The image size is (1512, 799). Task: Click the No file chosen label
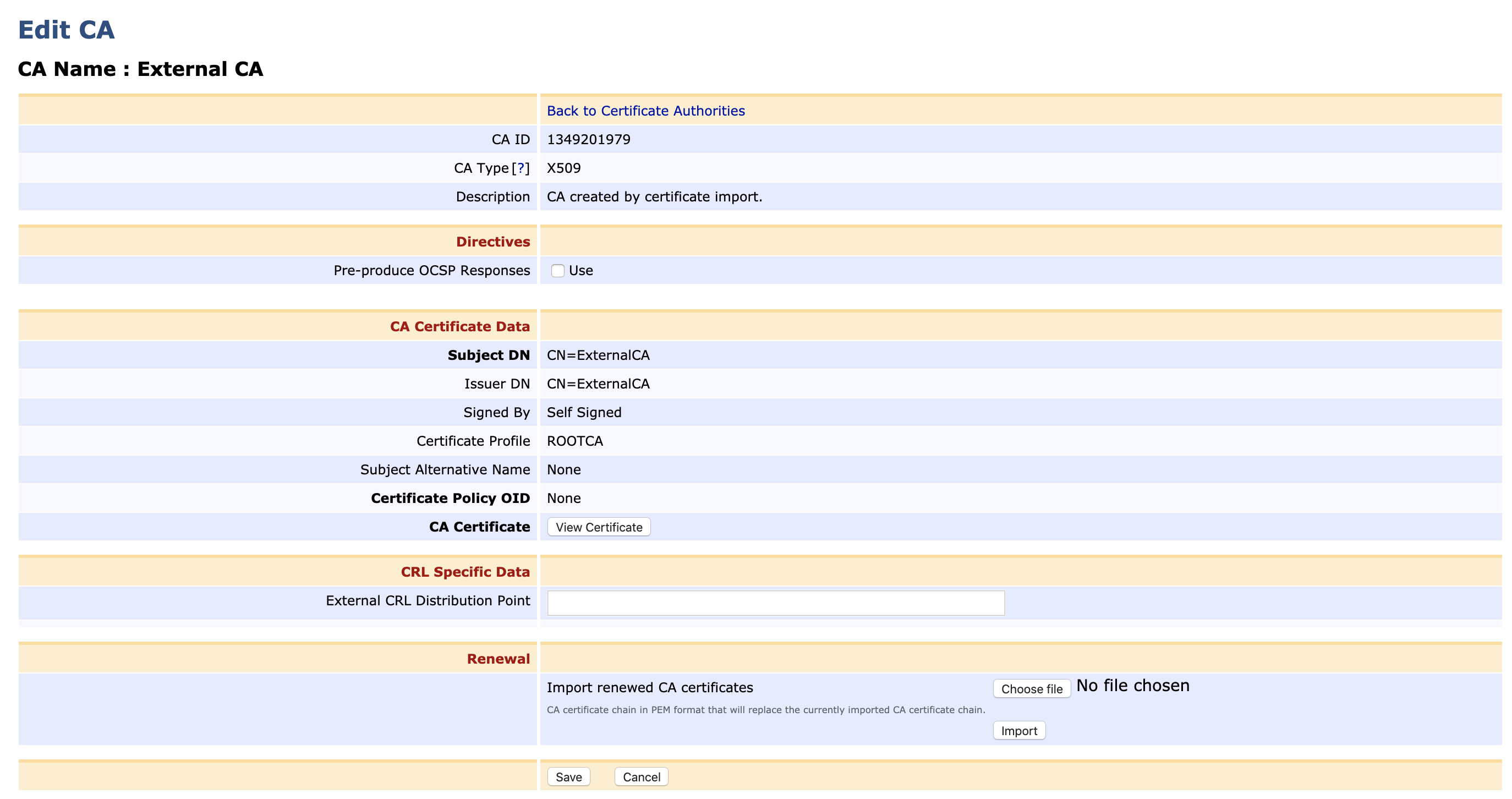click(x=1133, y=685)
